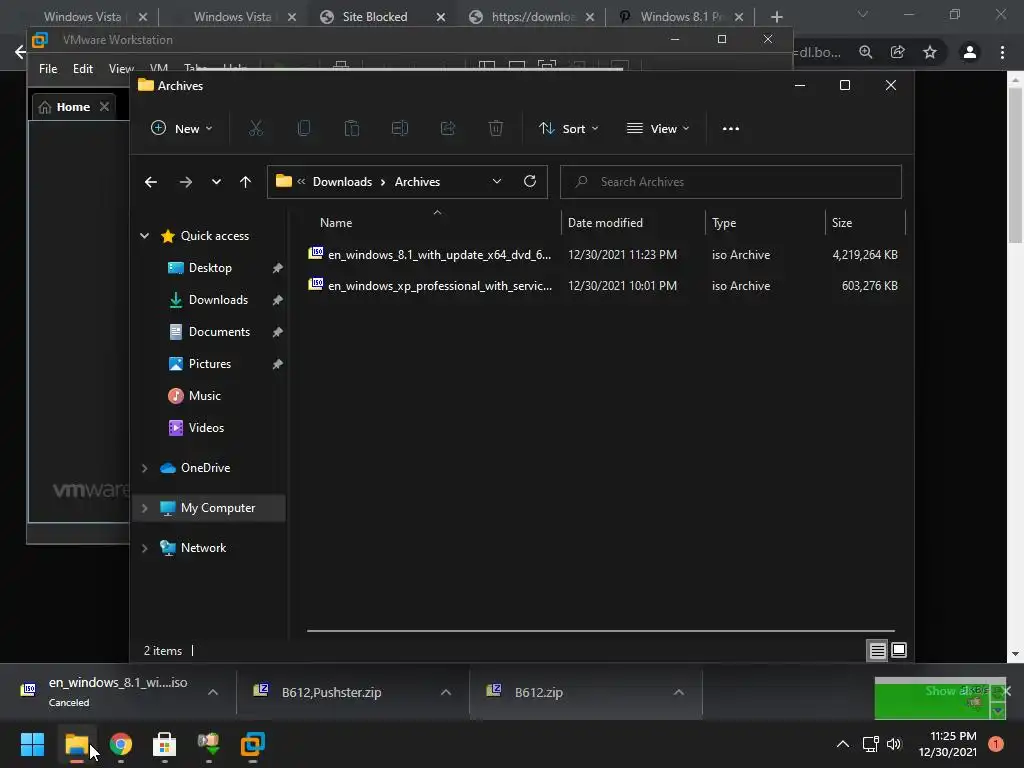This screenshot has width=1024, height=768.
Task: Open the See more ellipsis menu
Action: coord(731,129)
